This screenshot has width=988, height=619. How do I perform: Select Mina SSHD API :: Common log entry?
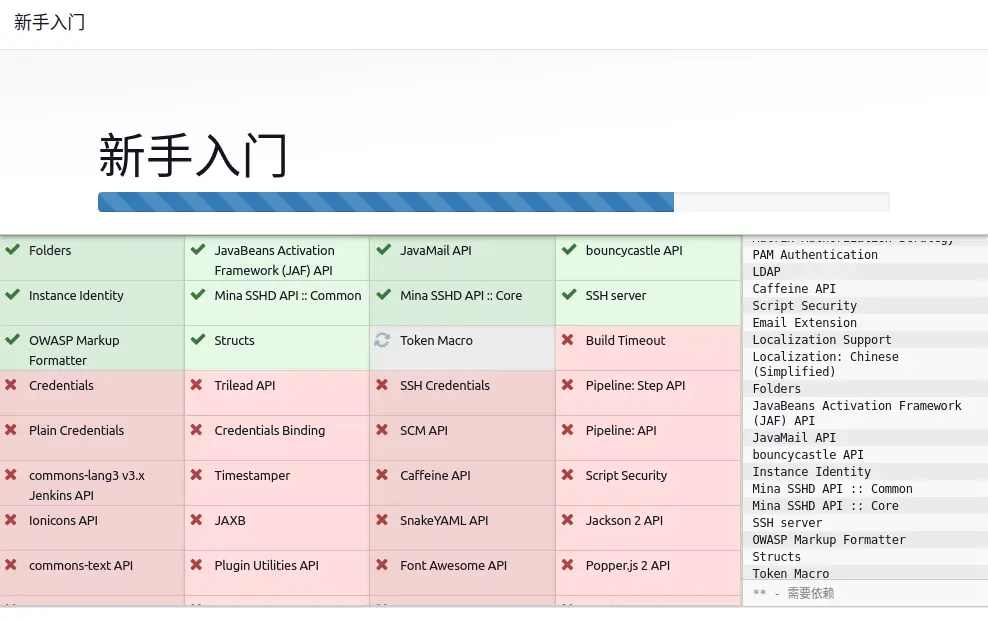pyautogui.click(x=832, y=489)
